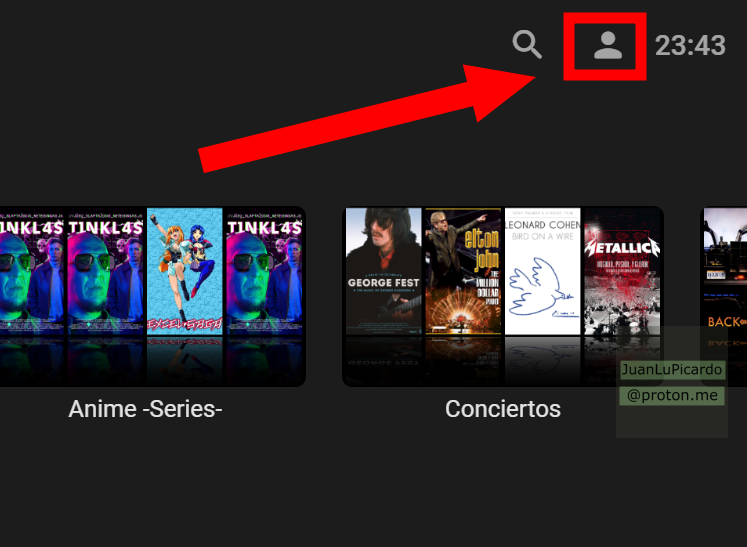This screenshot has width=747, height=547.
Task: Open the user profile icon
Action: (608, 46)
